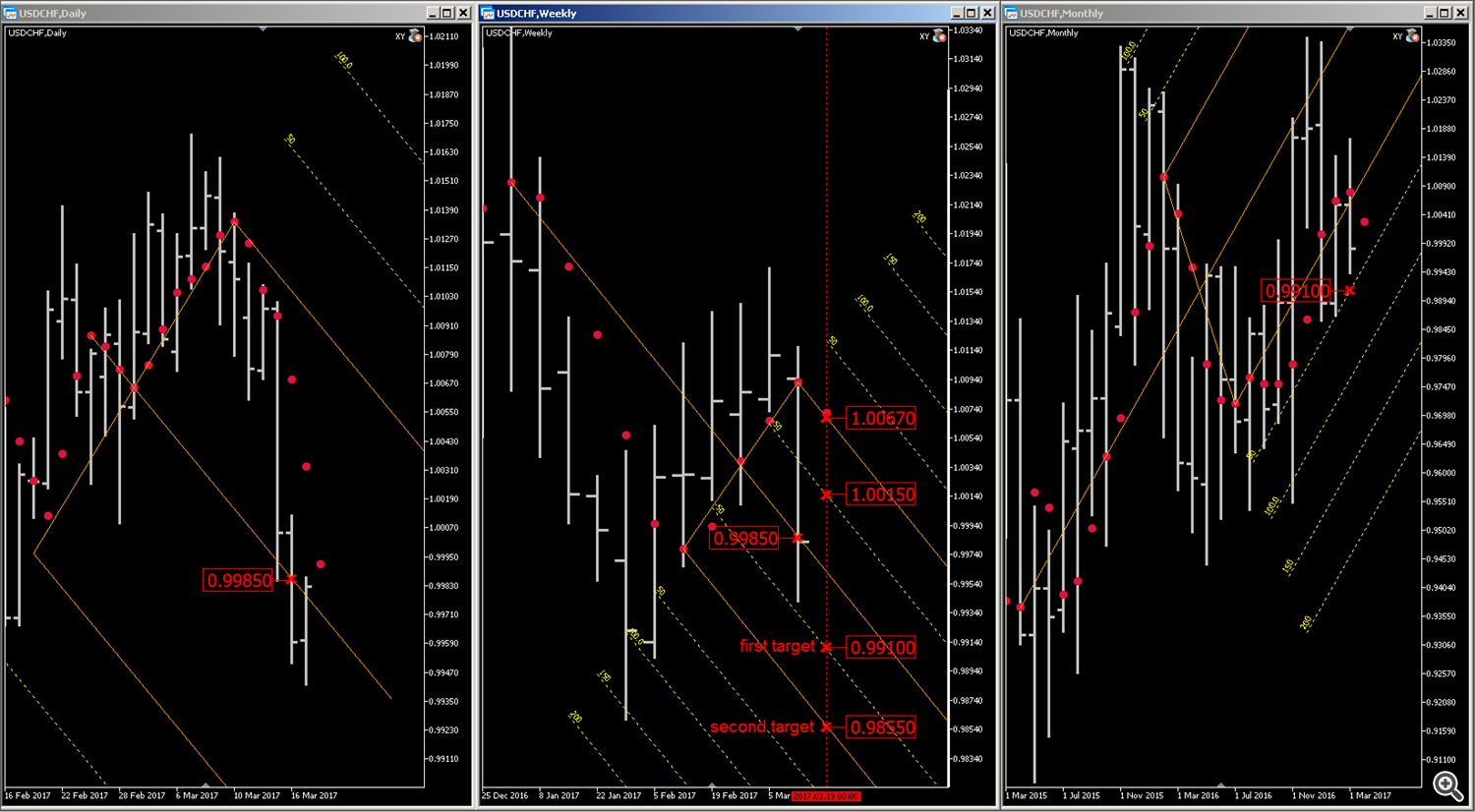The height and width of the screenshot is (812, 1475).
Task: Click the XY label in Monthly chart
Action: click(1397, 36)
